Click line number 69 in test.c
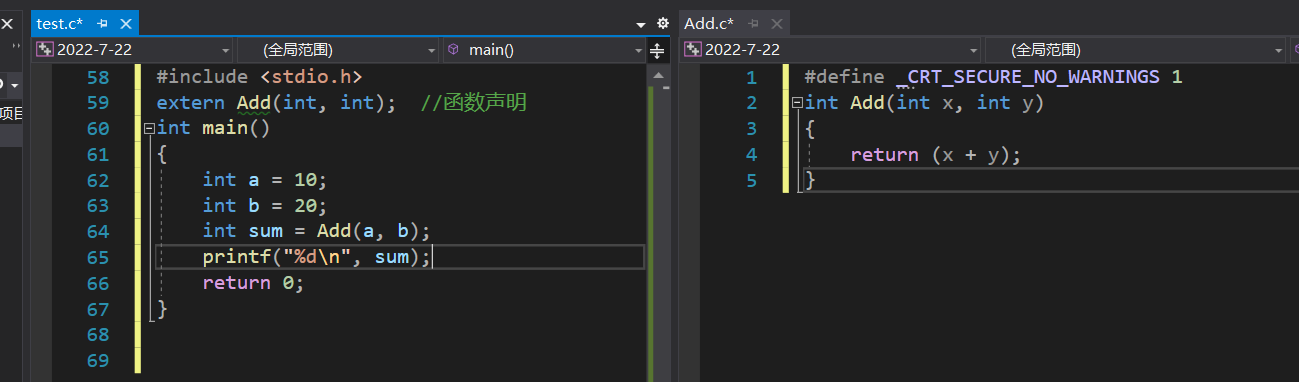 [x=99, y=360]
